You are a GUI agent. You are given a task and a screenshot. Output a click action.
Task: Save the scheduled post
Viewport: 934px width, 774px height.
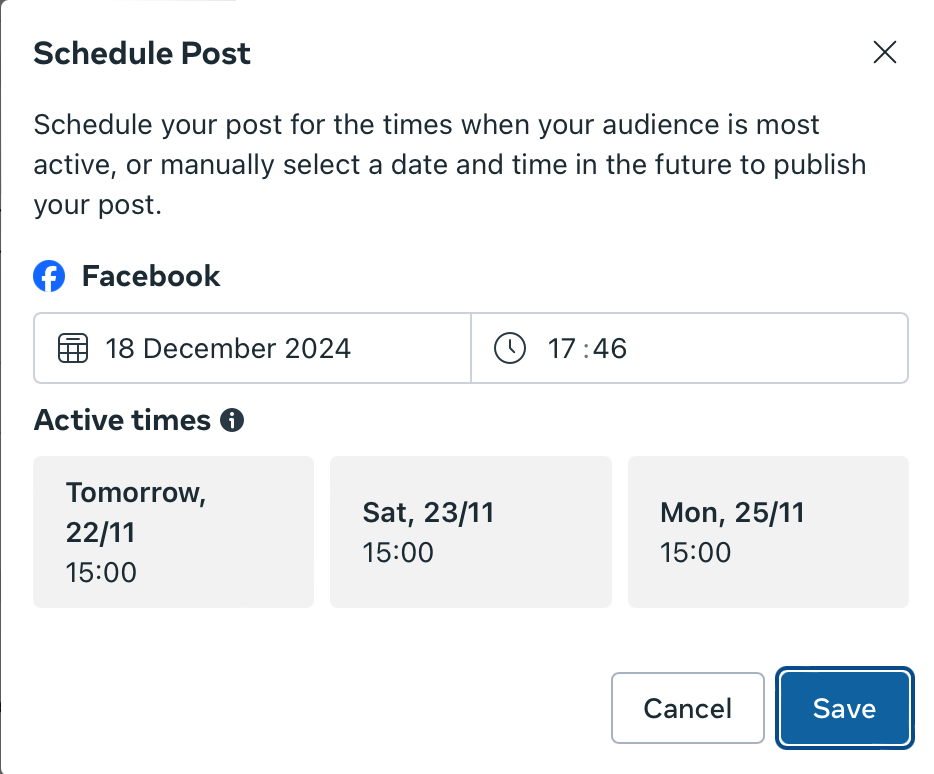[845, 708]
